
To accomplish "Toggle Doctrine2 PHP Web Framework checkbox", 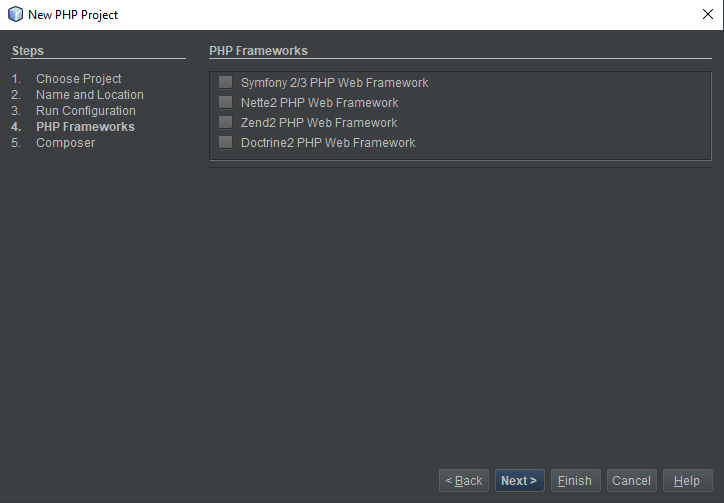I will click(x=225, y=142).
